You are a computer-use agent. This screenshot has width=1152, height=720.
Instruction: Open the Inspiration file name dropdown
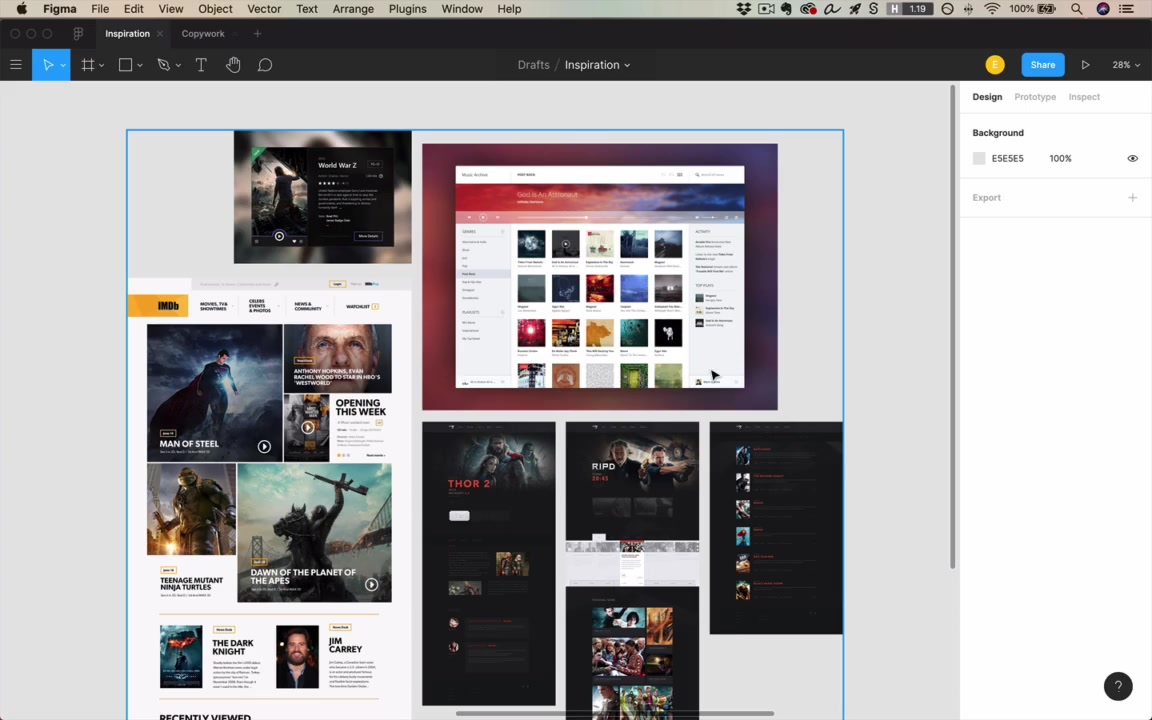click(627, 65)
